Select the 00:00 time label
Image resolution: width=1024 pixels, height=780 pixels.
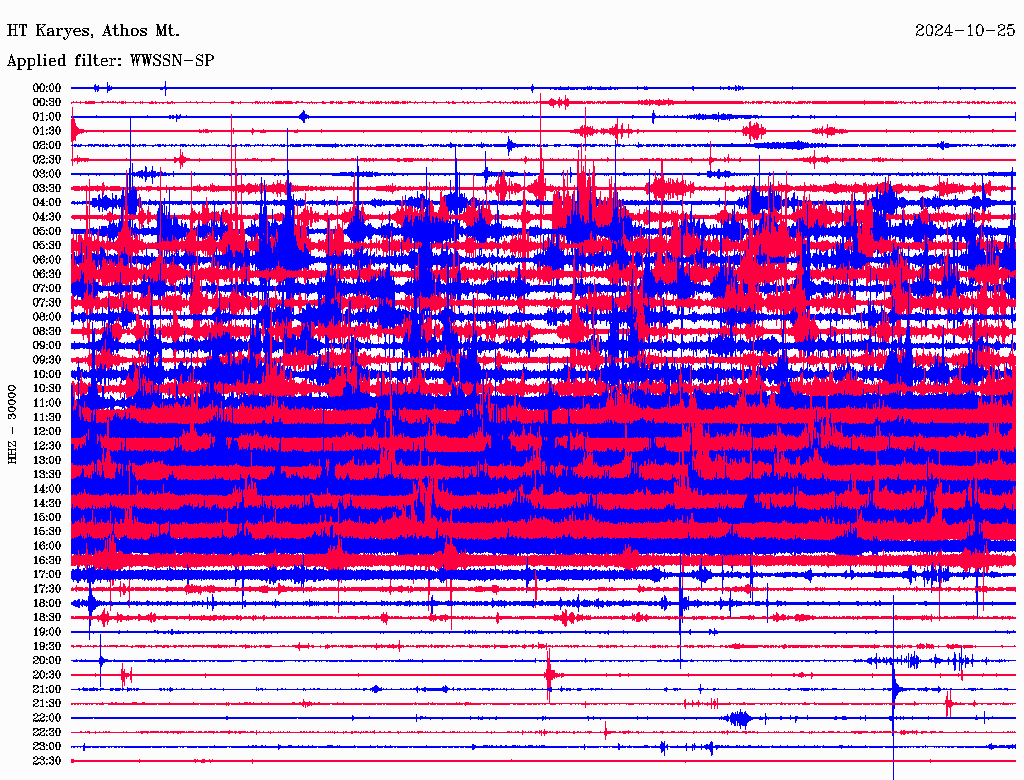point(47,88)
